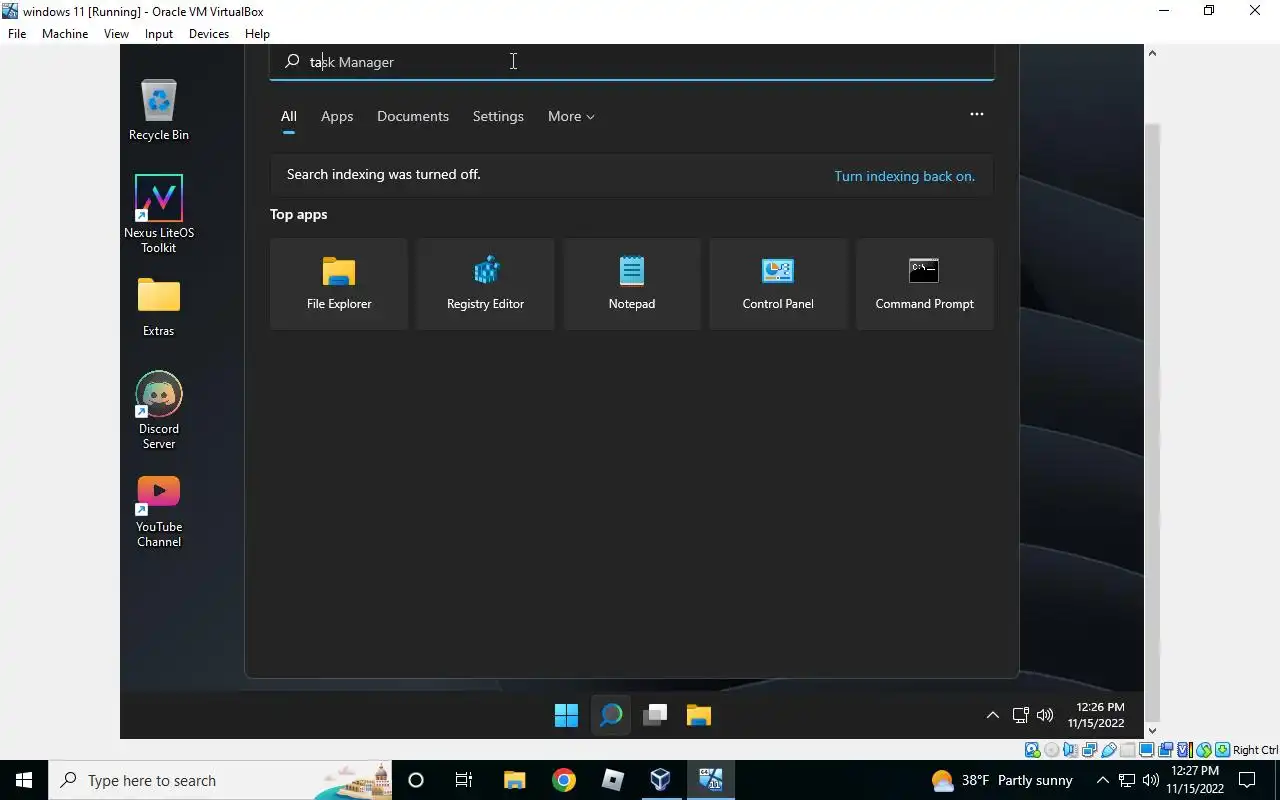The width and height of the screenshot is (1280, 800).
Task: Click the search box with task Manager
Action: click(632, 62)
